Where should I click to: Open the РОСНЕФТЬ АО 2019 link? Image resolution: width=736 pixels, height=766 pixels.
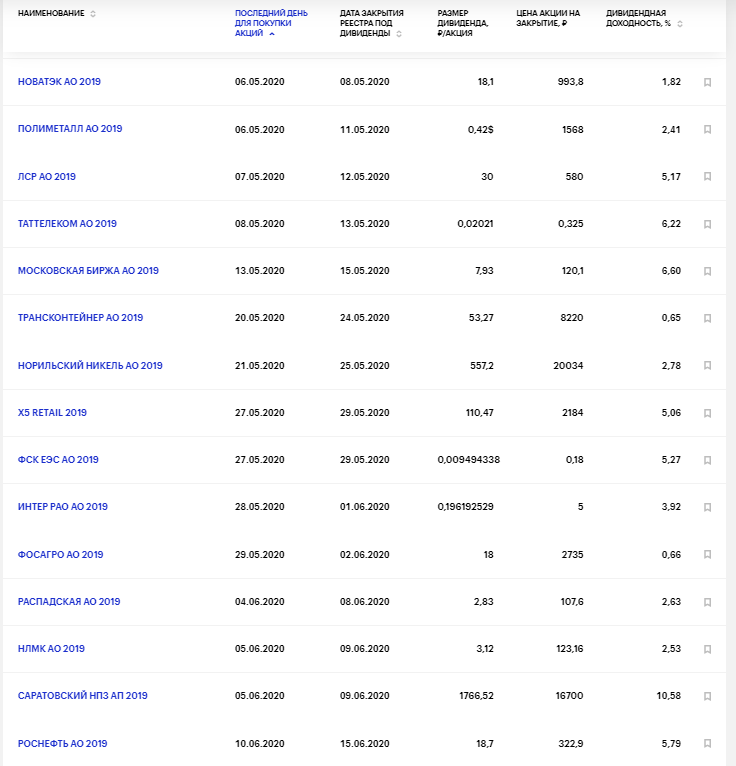(x=63, y=743)
